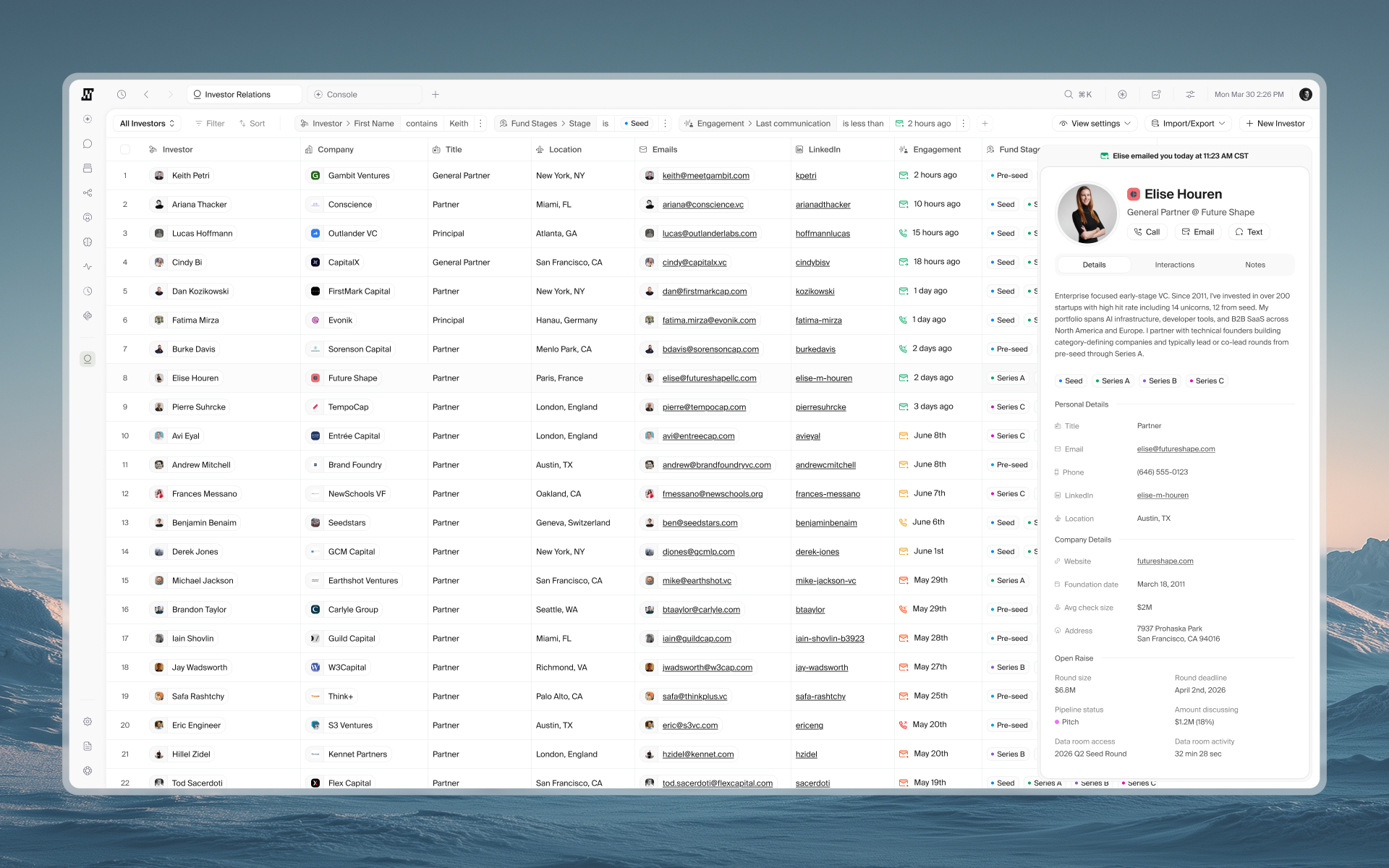Open the documents icon in lower sidebar
The width and height of the screenshot is (1389, 868).
(88, 746)
